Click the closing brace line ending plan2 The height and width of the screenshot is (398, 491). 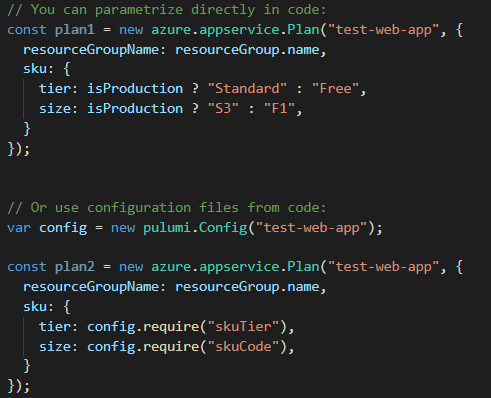(x=19, y=386)
